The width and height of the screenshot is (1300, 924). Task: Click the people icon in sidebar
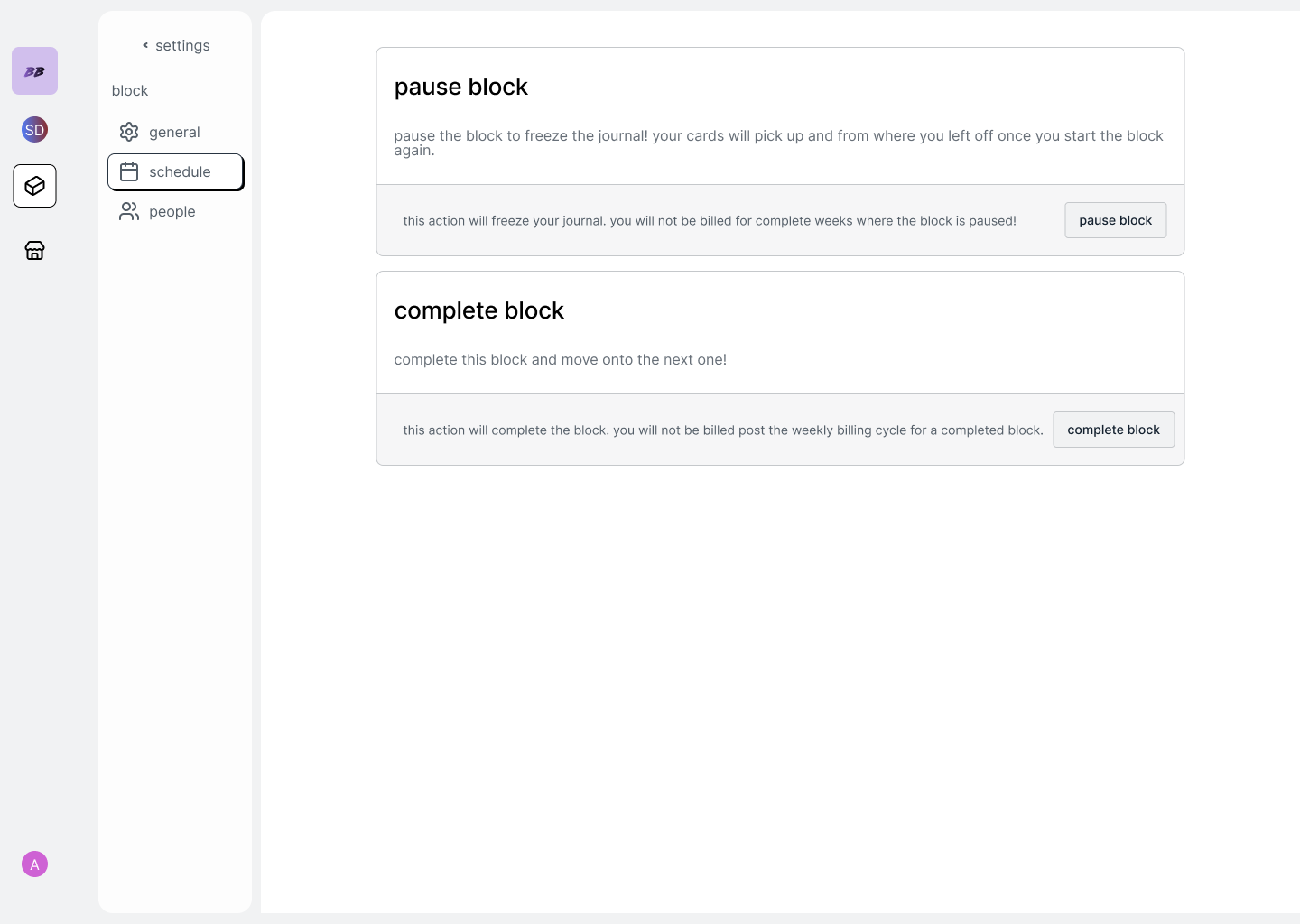pos(129,211)
